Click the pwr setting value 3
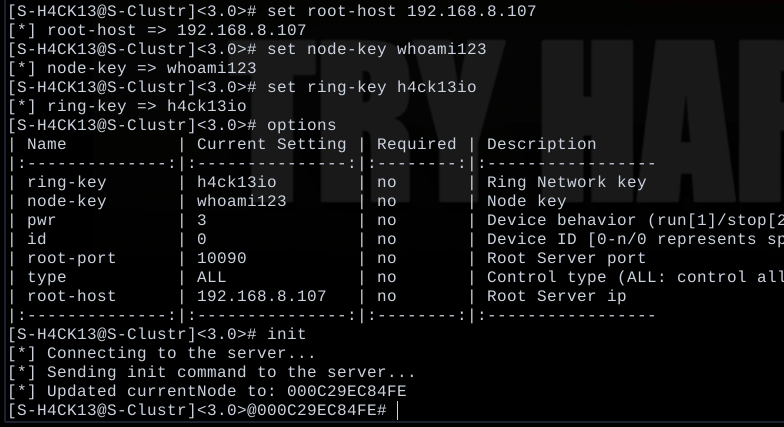The width and height of the screenshot is (784, 427). tap(202, 220)
